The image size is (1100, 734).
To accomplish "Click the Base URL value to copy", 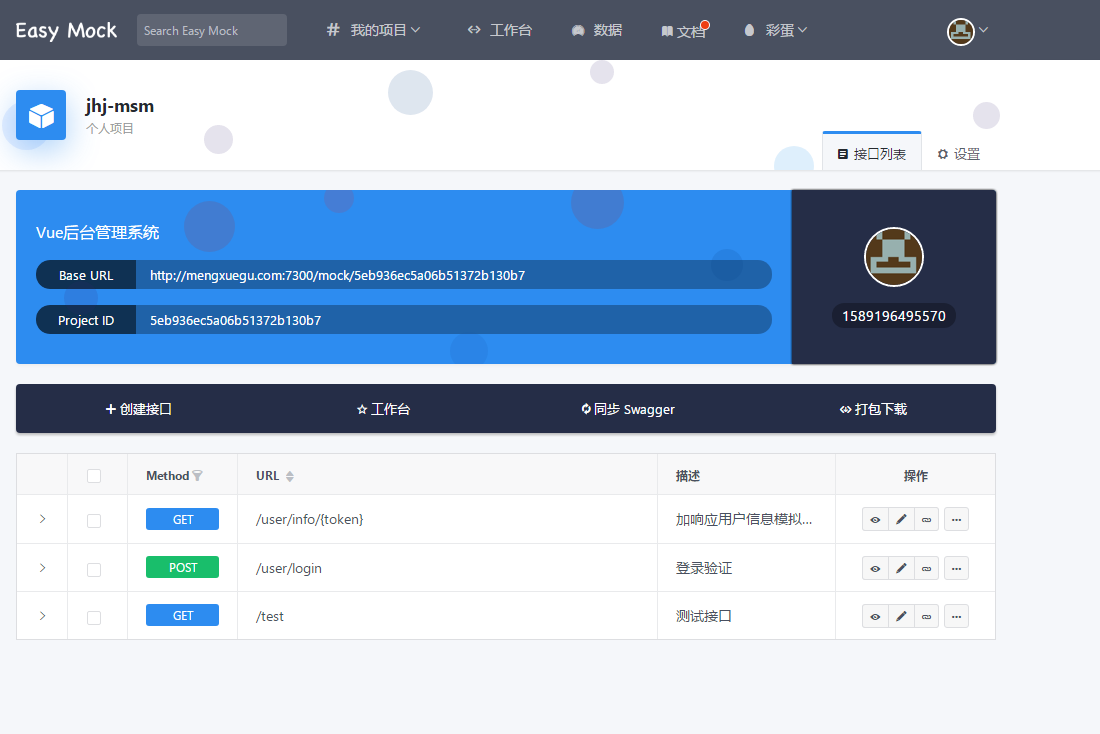I will [337, 275].
